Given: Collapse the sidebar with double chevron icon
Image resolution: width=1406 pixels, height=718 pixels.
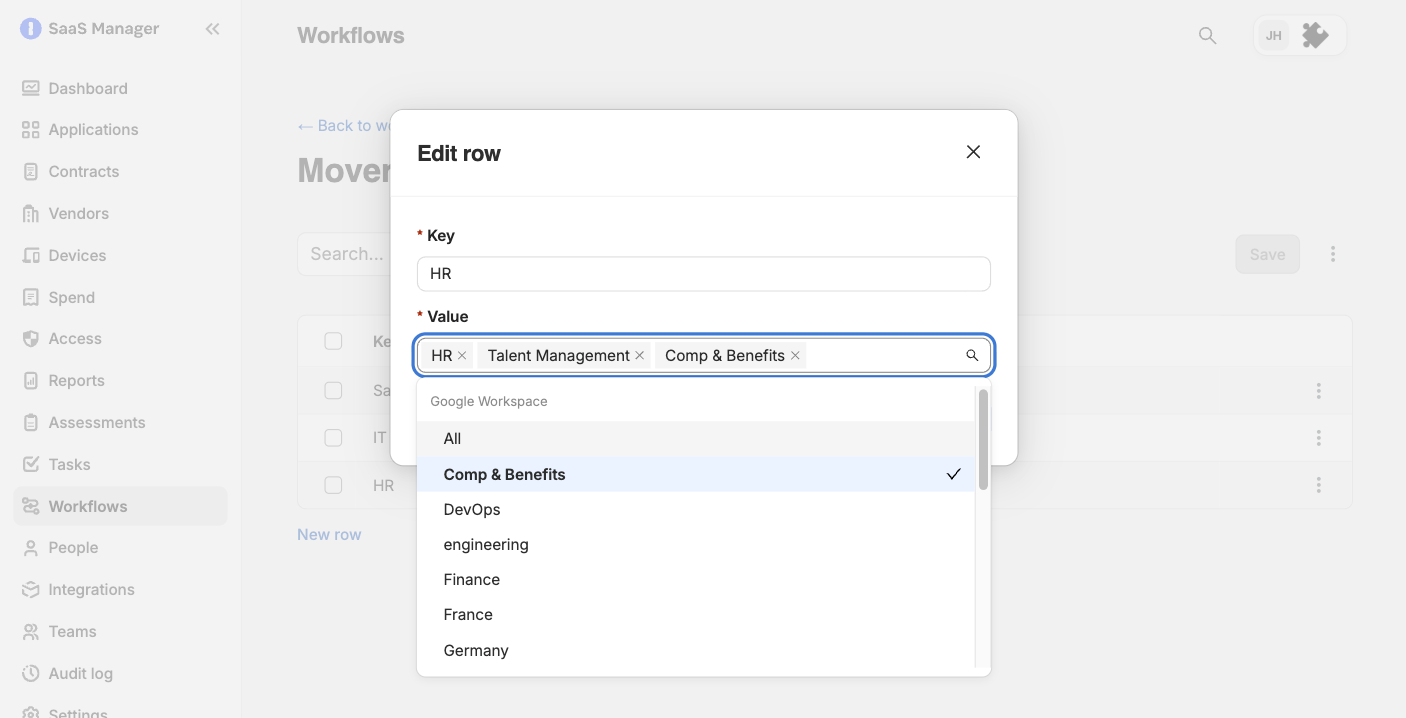Looking at the screenshot, I should point(212,29).
